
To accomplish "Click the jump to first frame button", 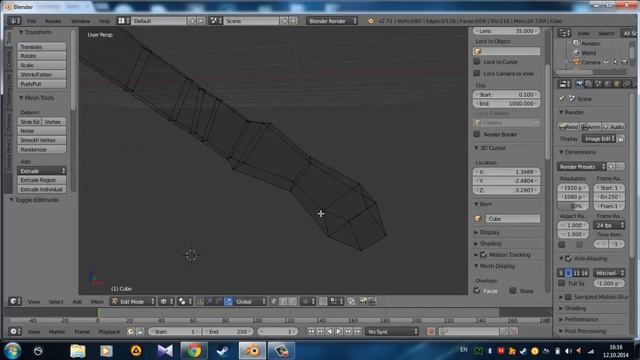I will (311, 331).
